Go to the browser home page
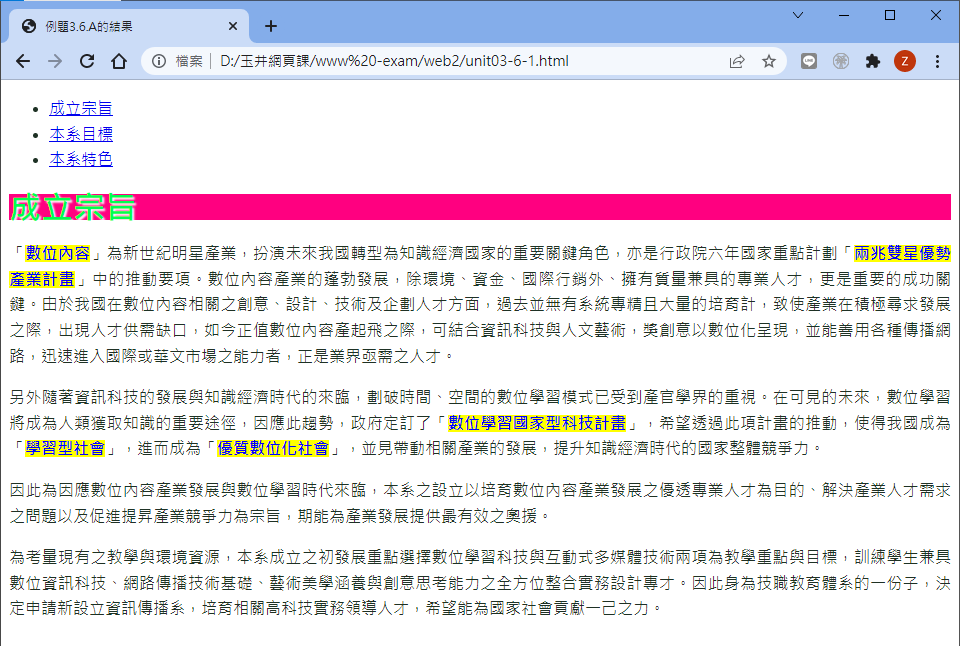Image resolution: width=960 pixels, height=646 pixels. tap(118, 61)
